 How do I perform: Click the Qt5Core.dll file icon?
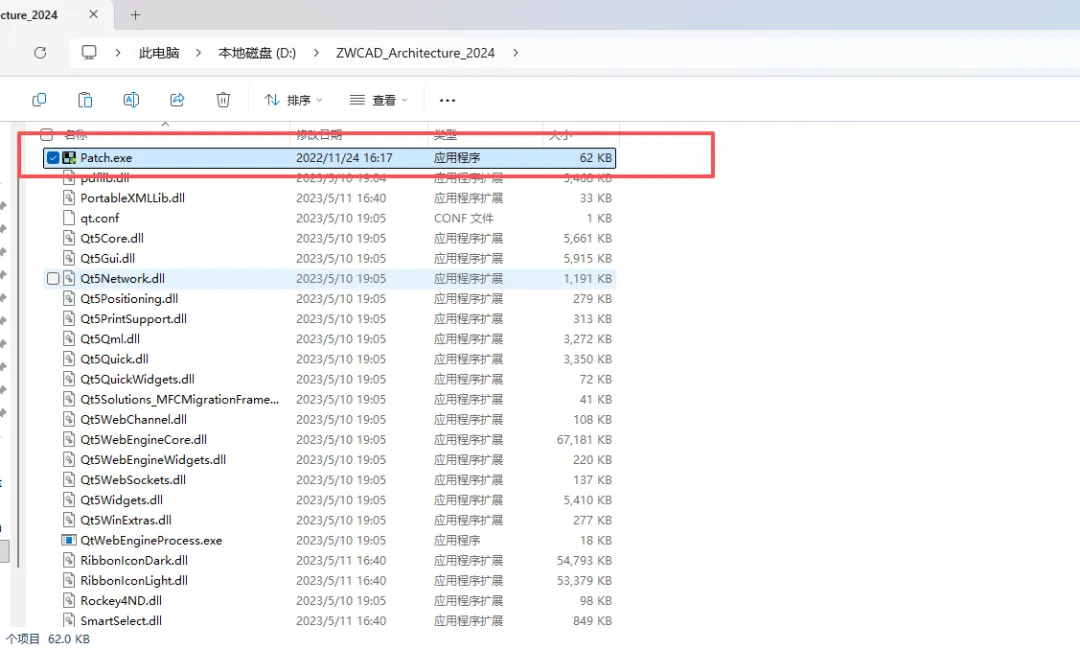click(69, 238)
